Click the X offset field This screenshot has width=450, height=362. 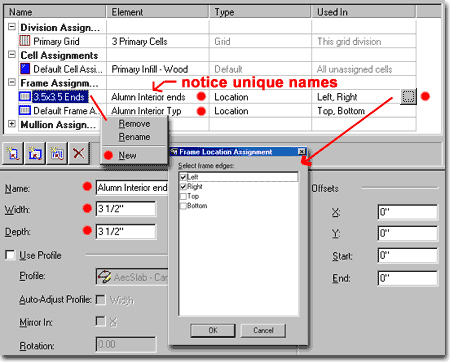(x=408, y=212)
